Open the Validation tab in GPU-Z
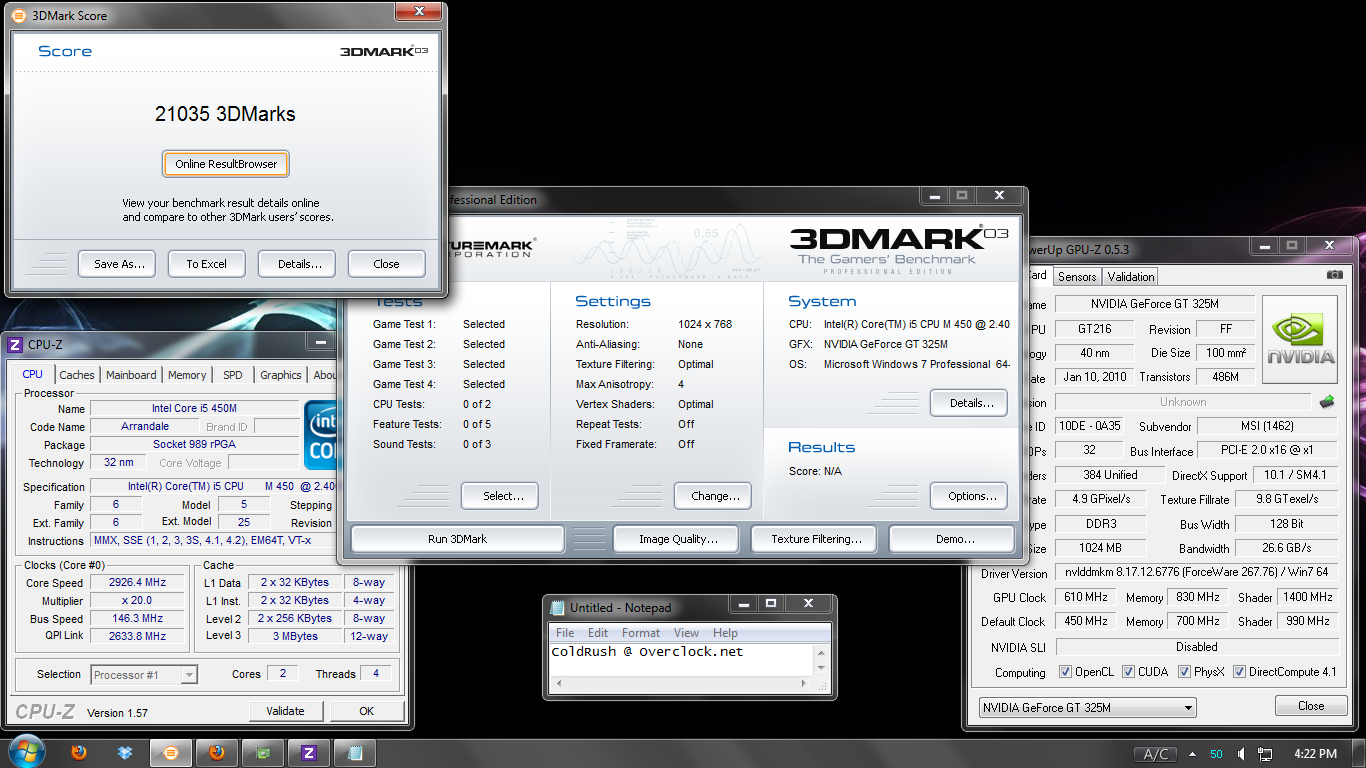This screenshot has width=1366, height=768. 1131,277
